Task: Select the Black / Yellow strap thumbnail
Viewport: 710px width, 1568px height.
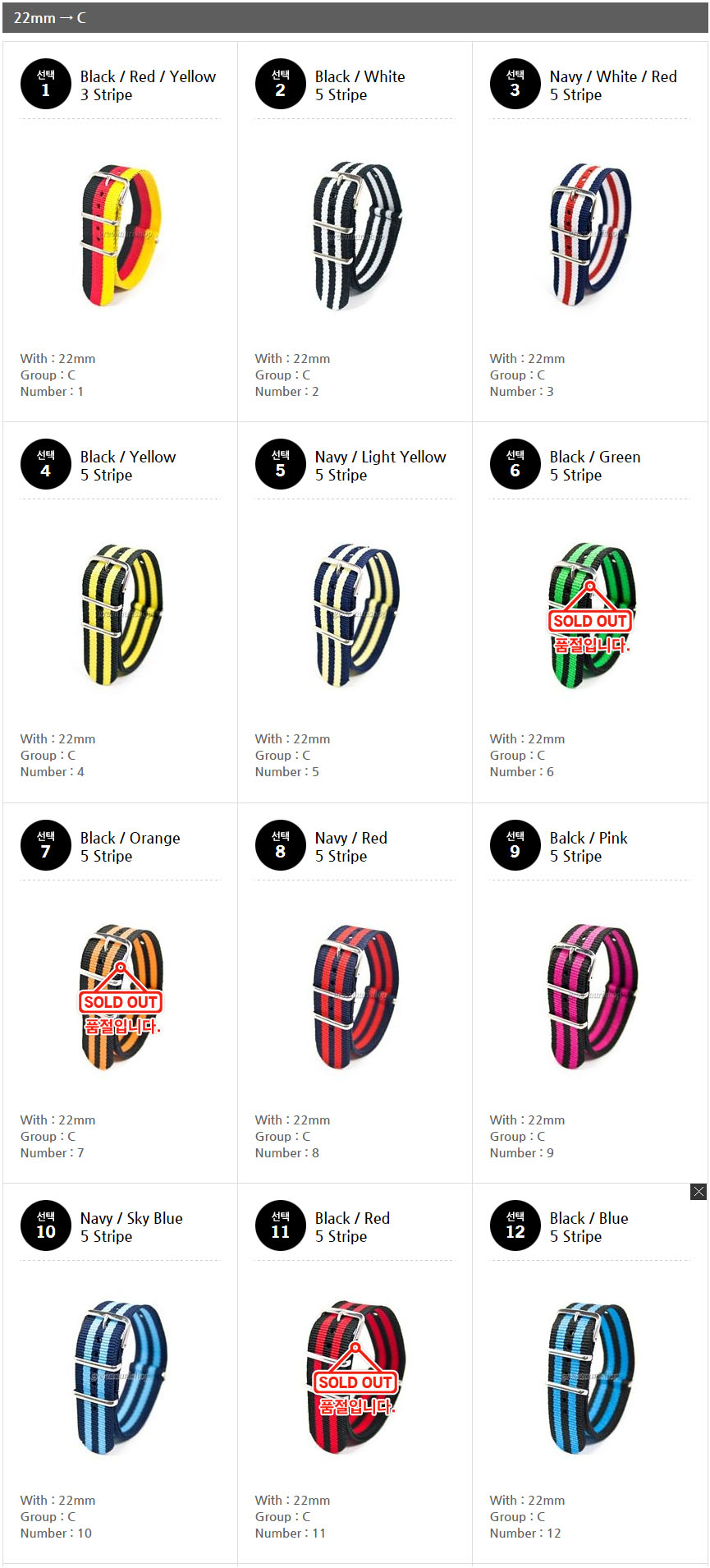Action: (121, 615)
